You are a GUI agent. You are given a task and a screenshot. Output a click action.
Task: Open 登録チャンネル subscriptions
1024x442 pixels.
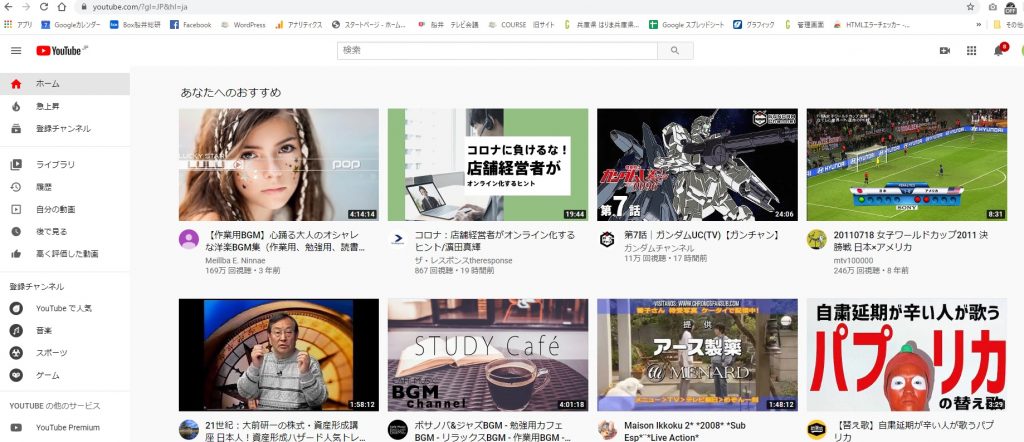tap(65, 129)
